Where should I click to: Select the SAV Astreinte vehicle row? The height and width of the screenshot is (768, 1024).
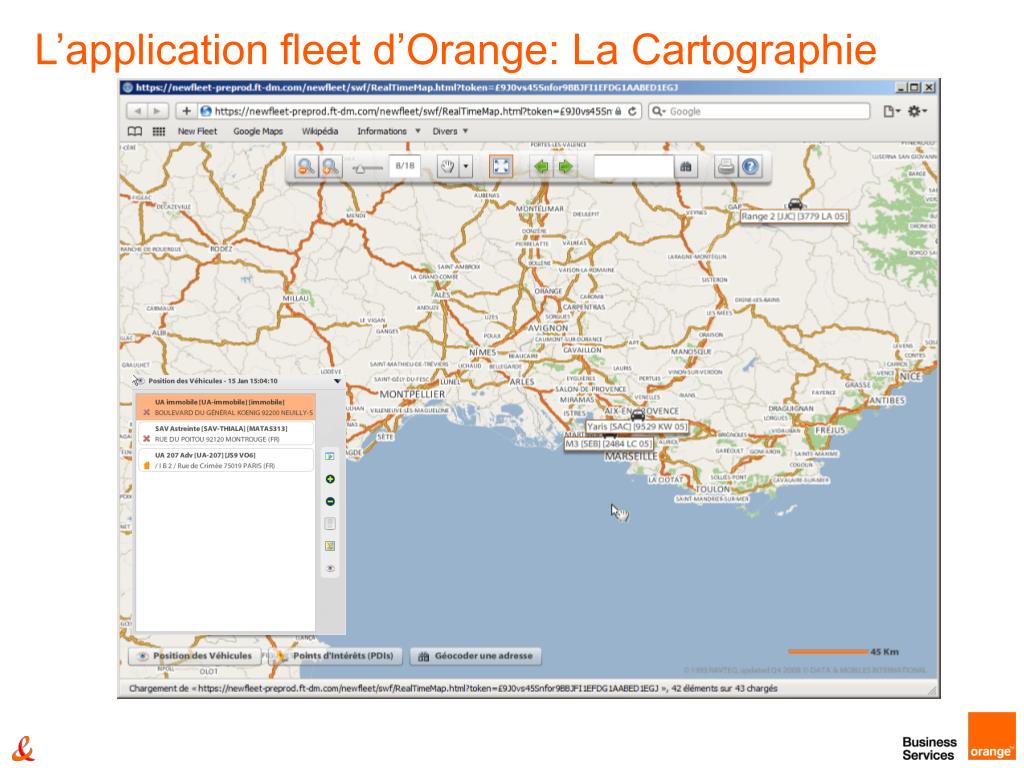coord(225,434)
